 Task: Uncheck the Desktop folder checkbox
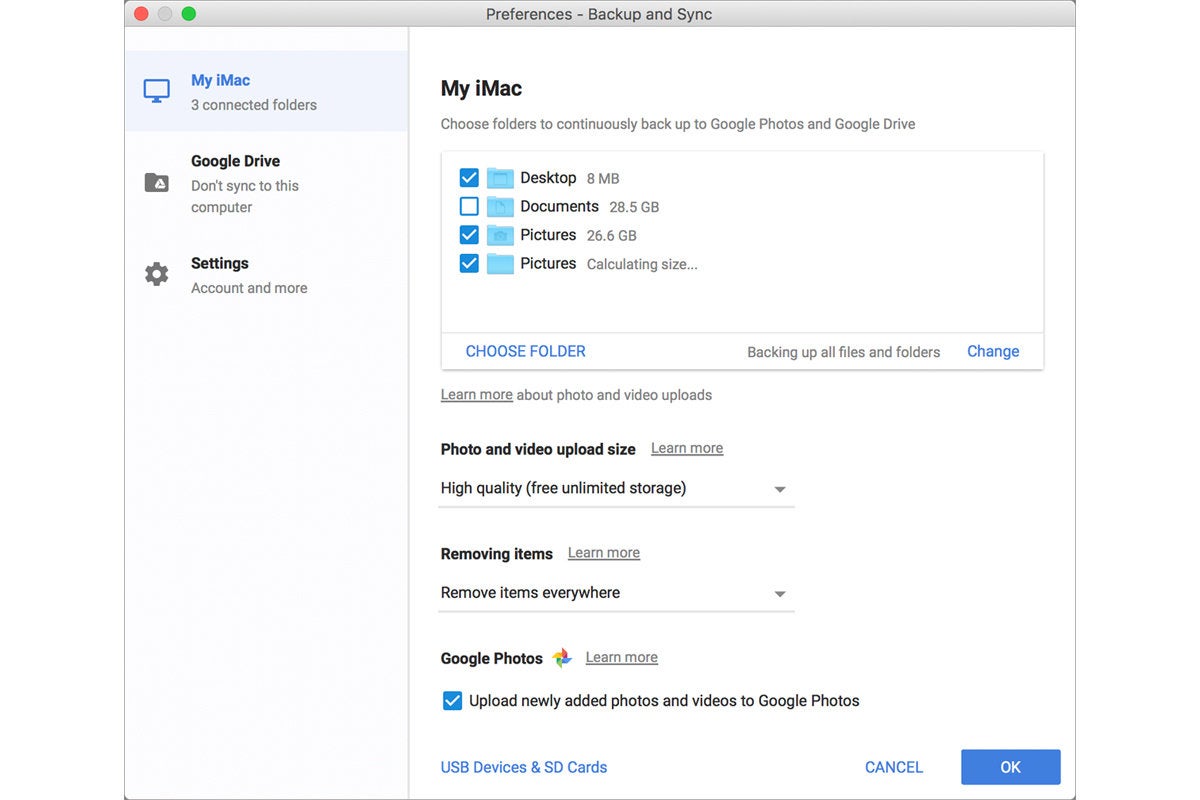point(469,178)
